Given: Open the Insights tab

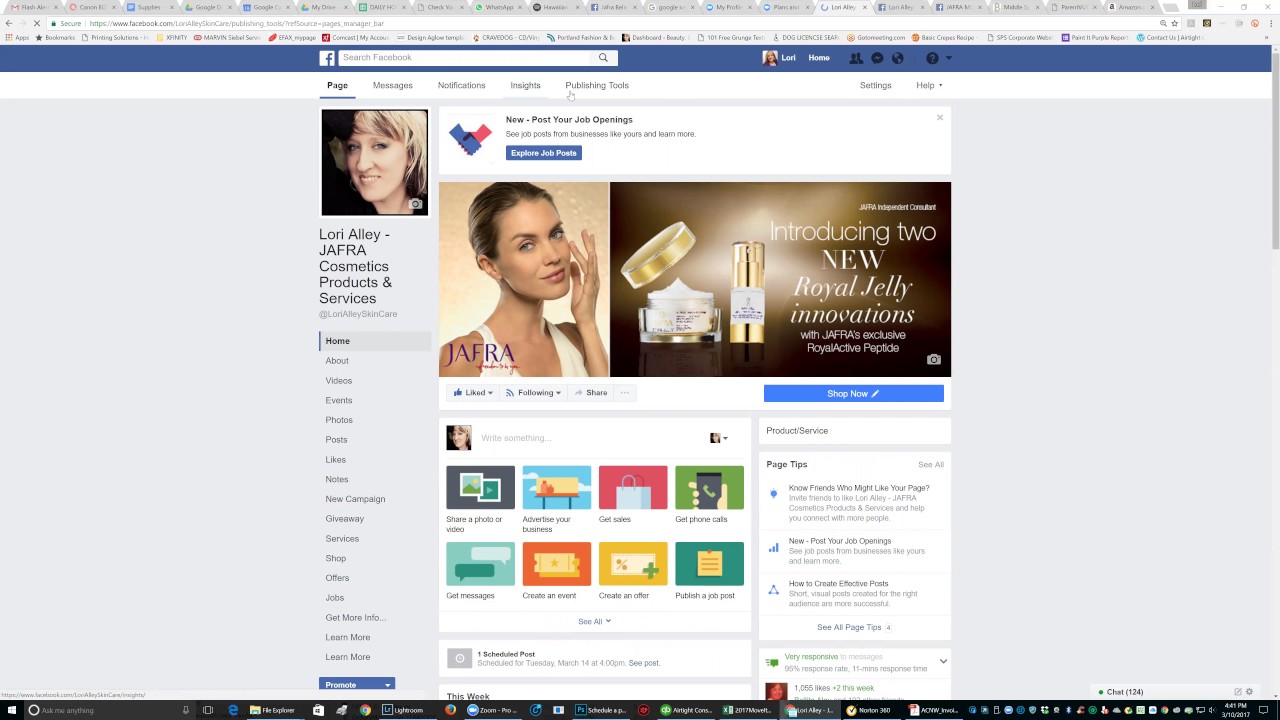Looking at the screenshot, I should coord(525,85).
